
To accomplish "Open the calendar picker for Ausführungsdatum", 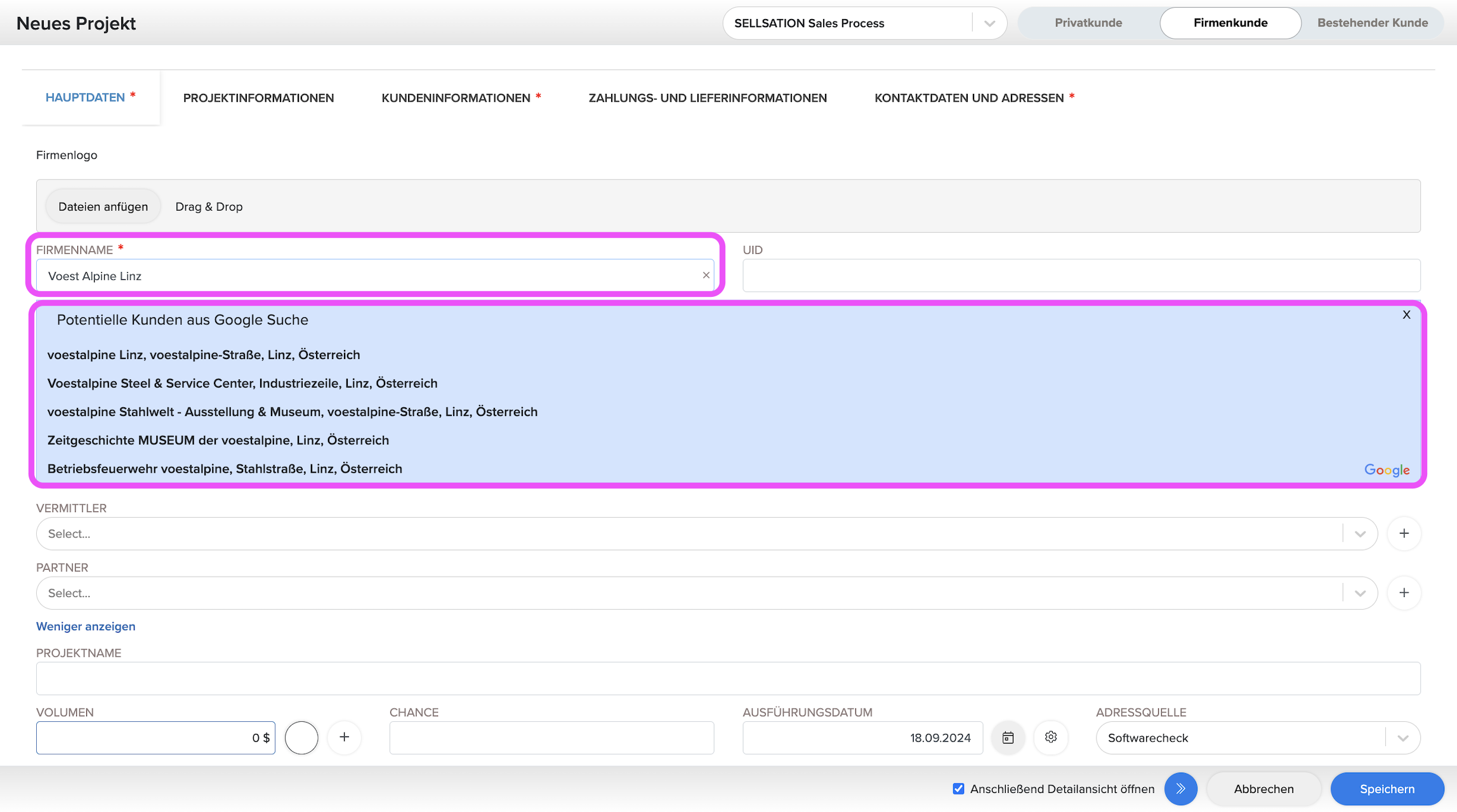I will (x=1008, y=738).
